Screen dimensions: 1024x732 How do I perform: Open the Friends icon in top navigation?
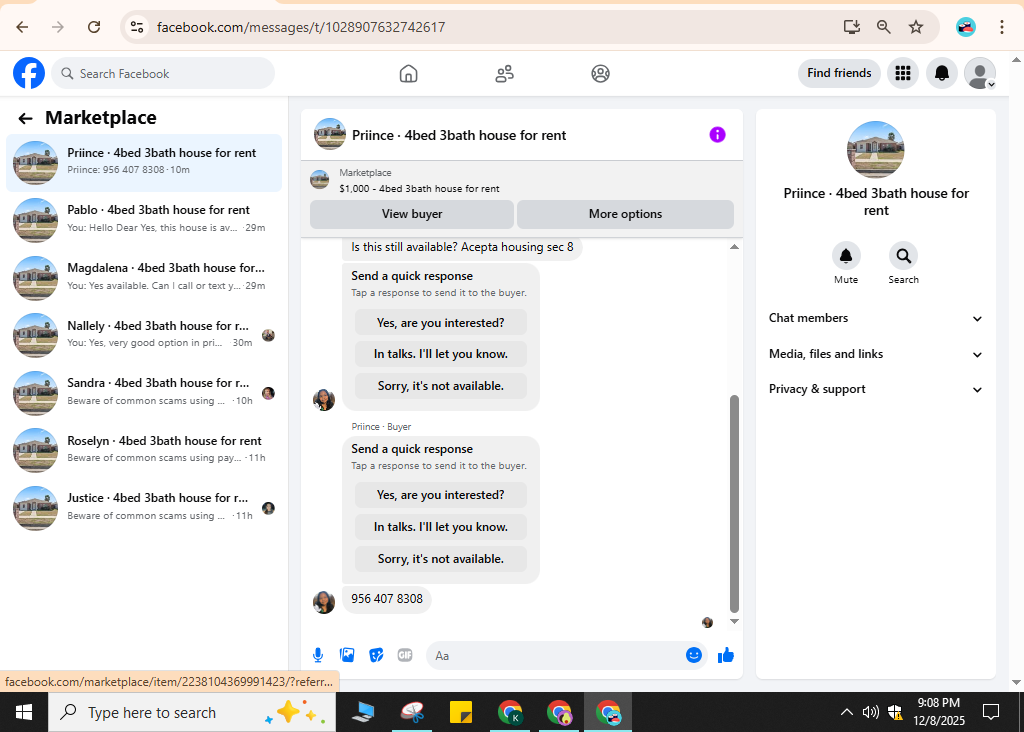[504, 74]
